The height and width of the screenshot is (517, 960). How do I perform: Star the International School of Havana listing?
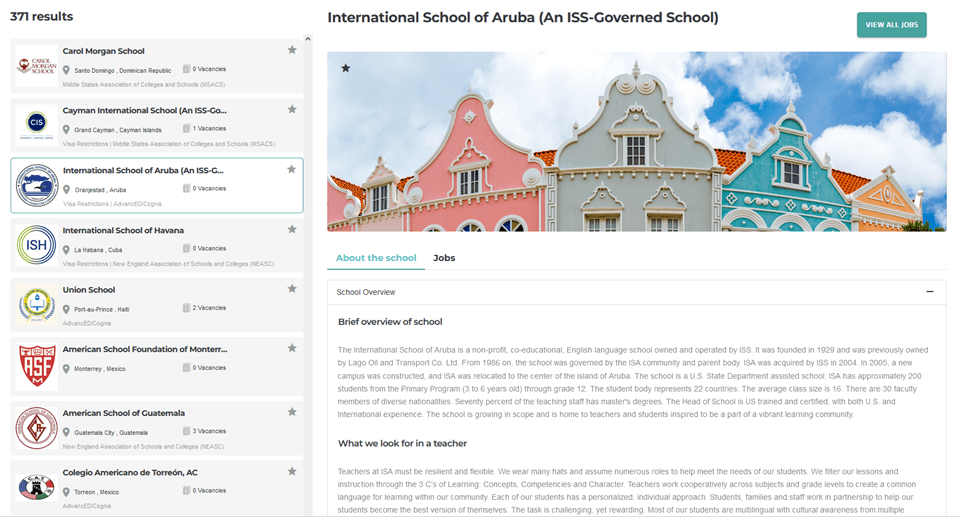(292, 230)
